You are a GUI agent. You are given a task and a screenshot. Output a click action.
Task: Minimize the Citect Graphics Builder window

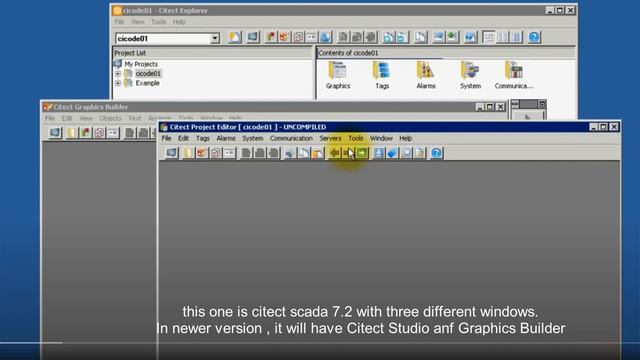pos(480,107)
